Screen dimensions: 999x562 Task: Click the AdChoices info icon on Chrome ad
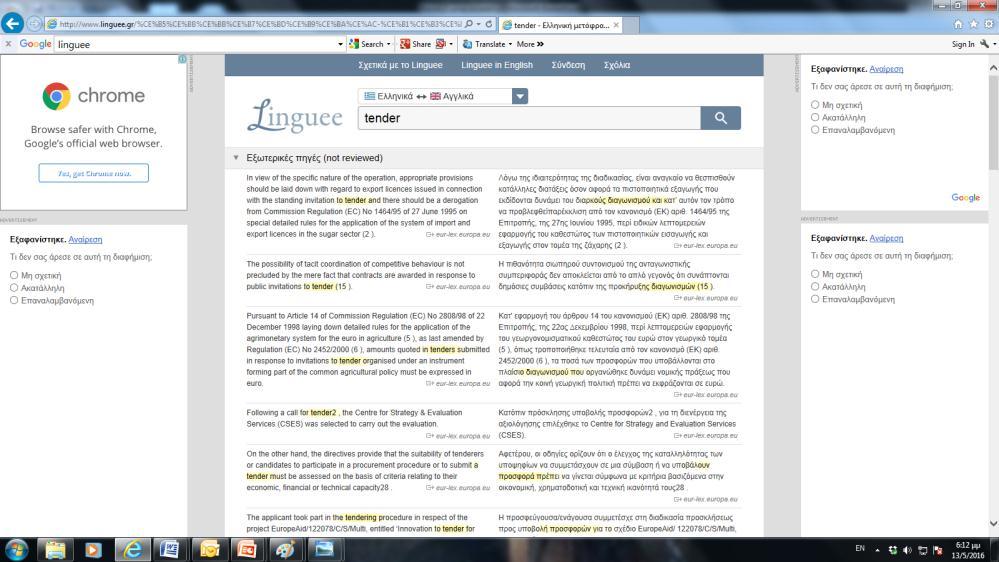[182, 59]
